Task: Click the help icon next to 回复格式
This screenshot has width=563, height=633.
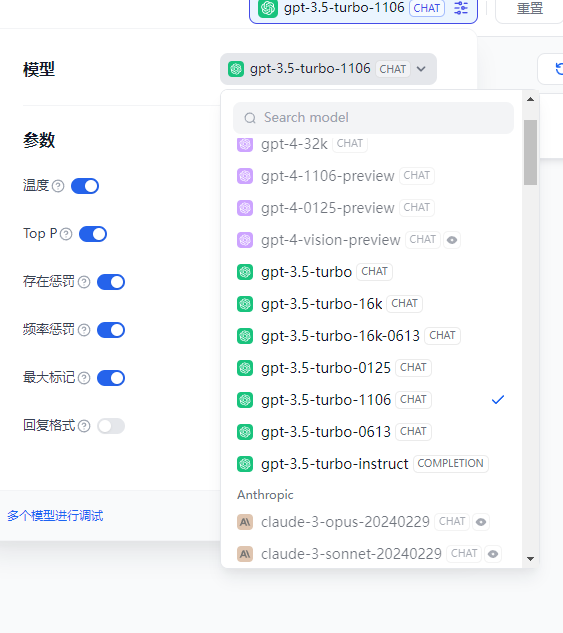Action: pyautogui.click(x=84, y=426)
